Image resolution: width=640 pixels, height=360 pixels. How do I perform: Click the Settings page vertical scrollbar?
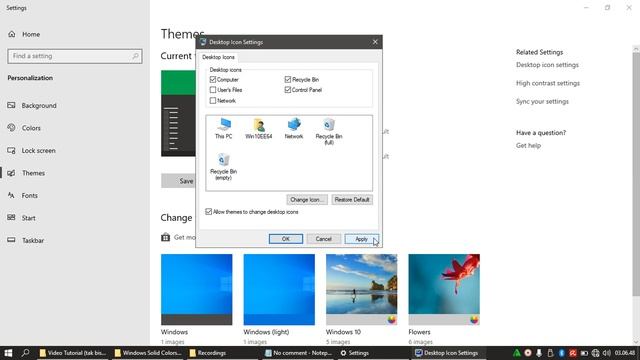coord(636,173)
